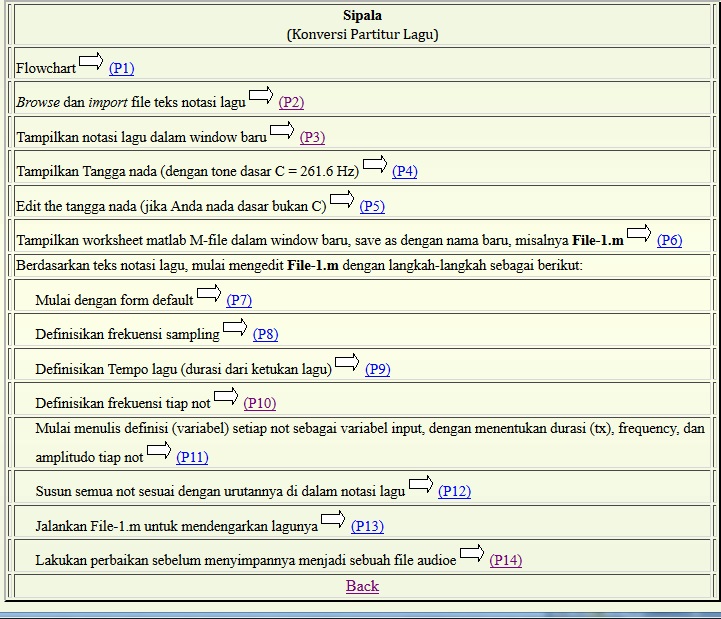Open the (P8) frekuensi sampling link
Viewport: 721px width, 619px height.
[x=265, y=334]
